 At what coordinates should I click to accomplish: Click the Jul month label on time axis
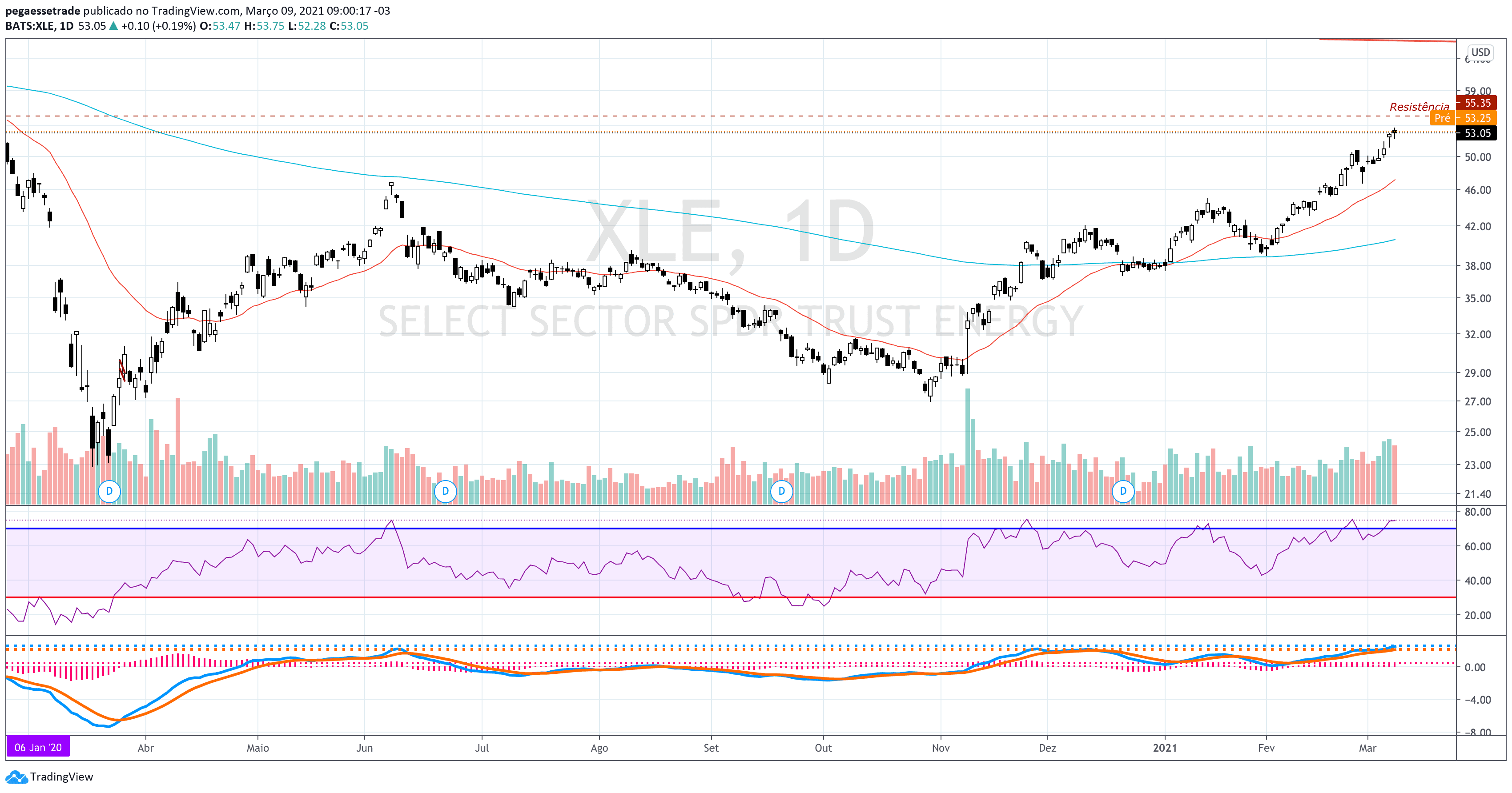482,748
